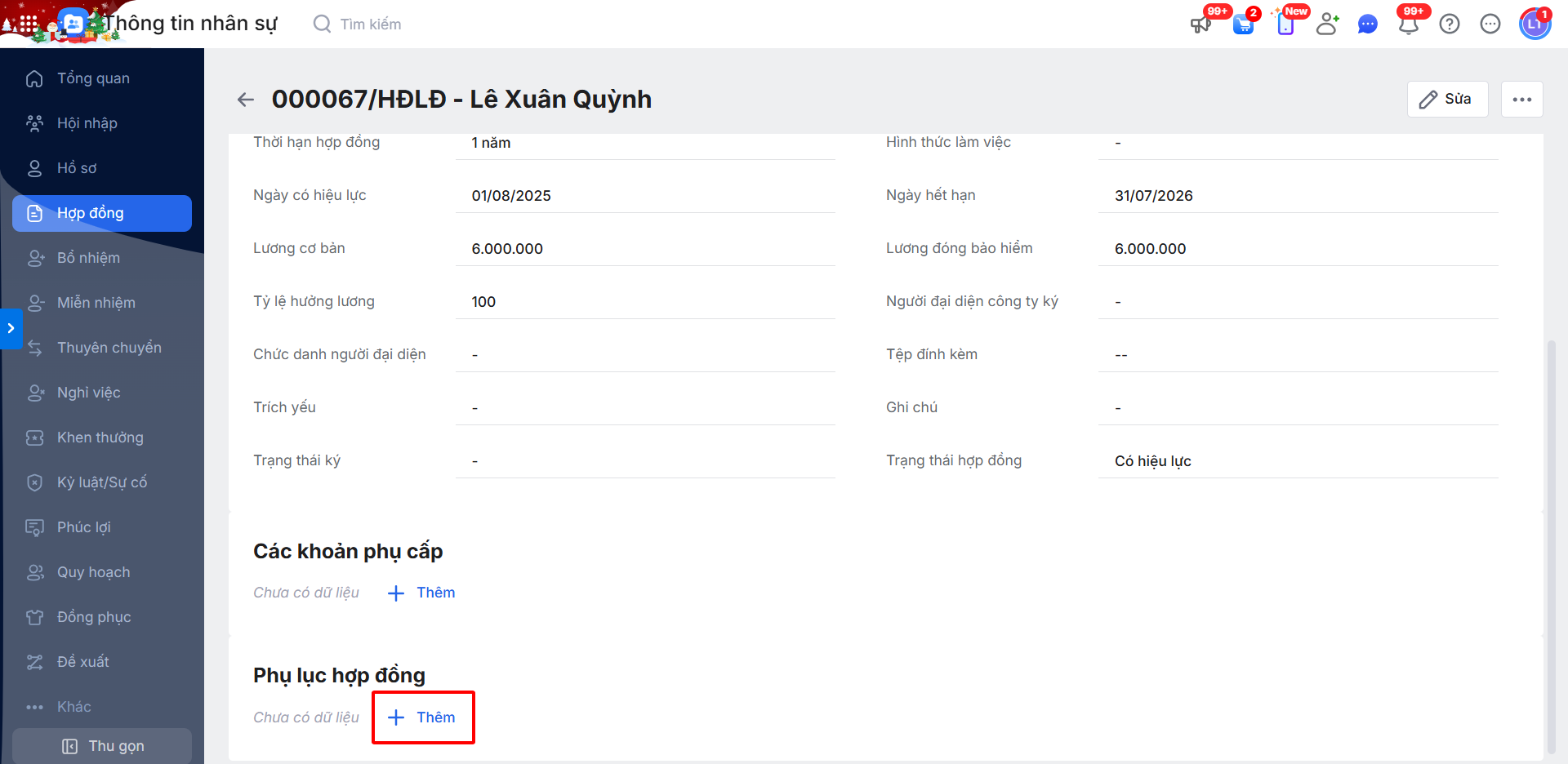Open the Hồ sơ sidebar menu
Screen dimensions: 1568x764
77,168
